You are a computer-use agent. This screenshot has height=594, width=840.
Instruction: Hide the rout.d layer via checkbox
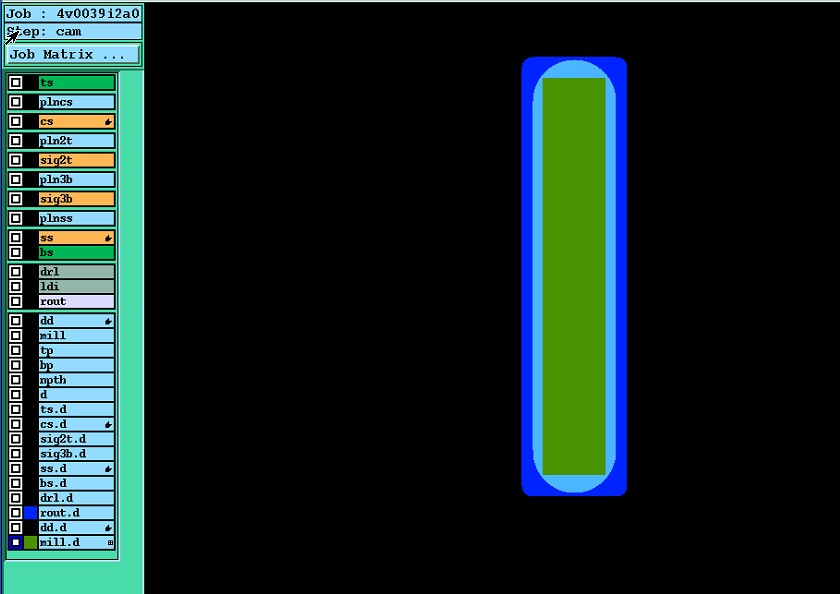point(16,513)
